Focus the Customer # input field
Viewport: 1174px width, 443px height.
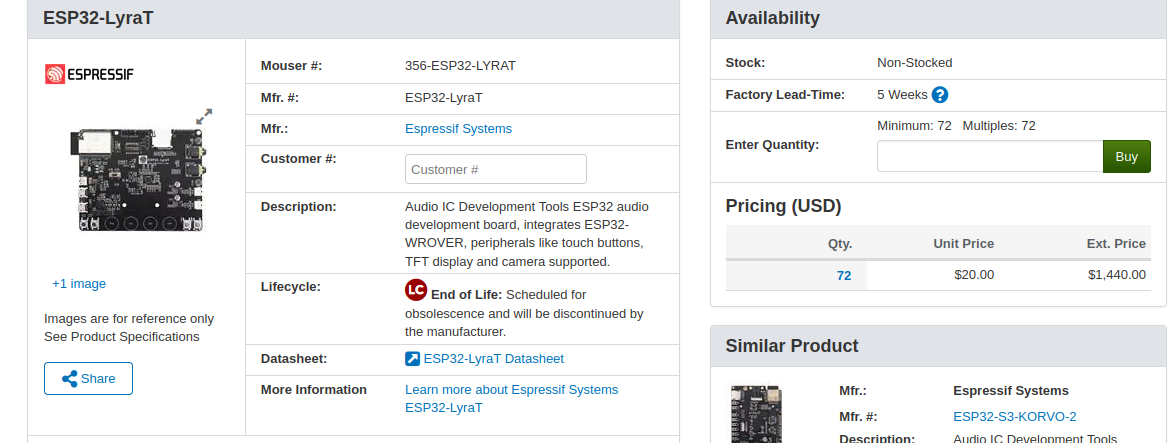[496, 169]
